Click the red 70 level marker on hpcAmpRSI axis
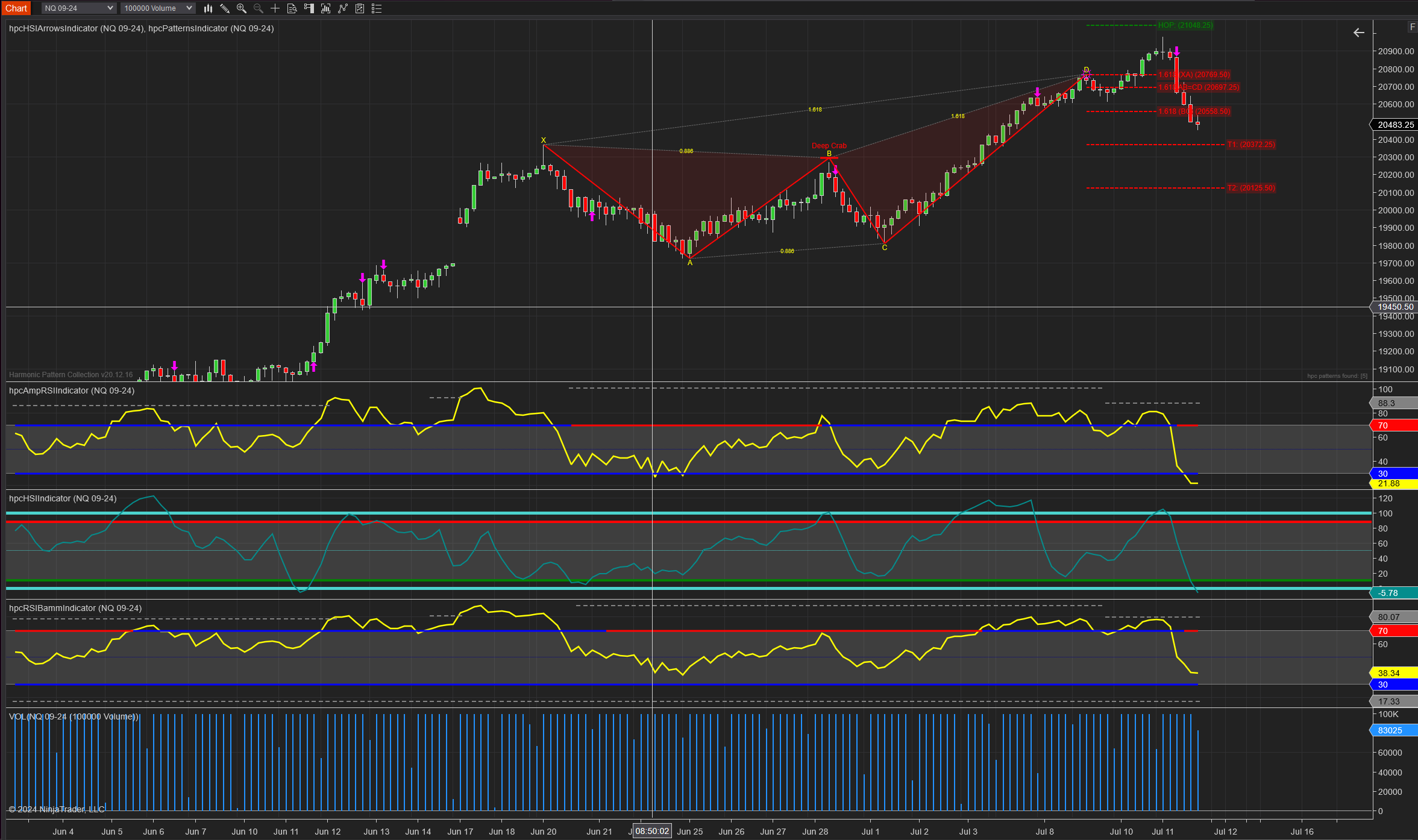The height and width of the screenshot is (840, 1418). coord(1394,425)
